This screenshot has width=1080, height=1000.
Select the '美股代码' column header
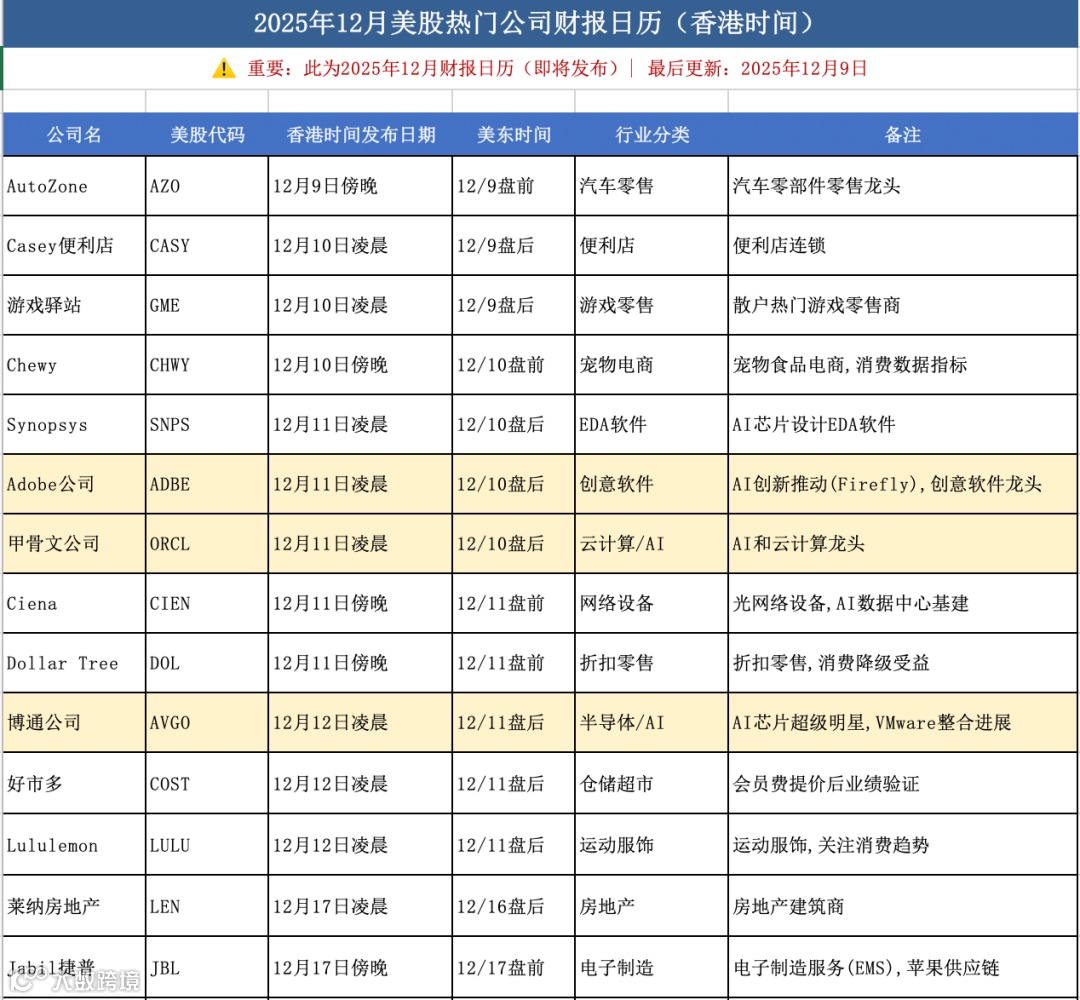pos(207,134)
